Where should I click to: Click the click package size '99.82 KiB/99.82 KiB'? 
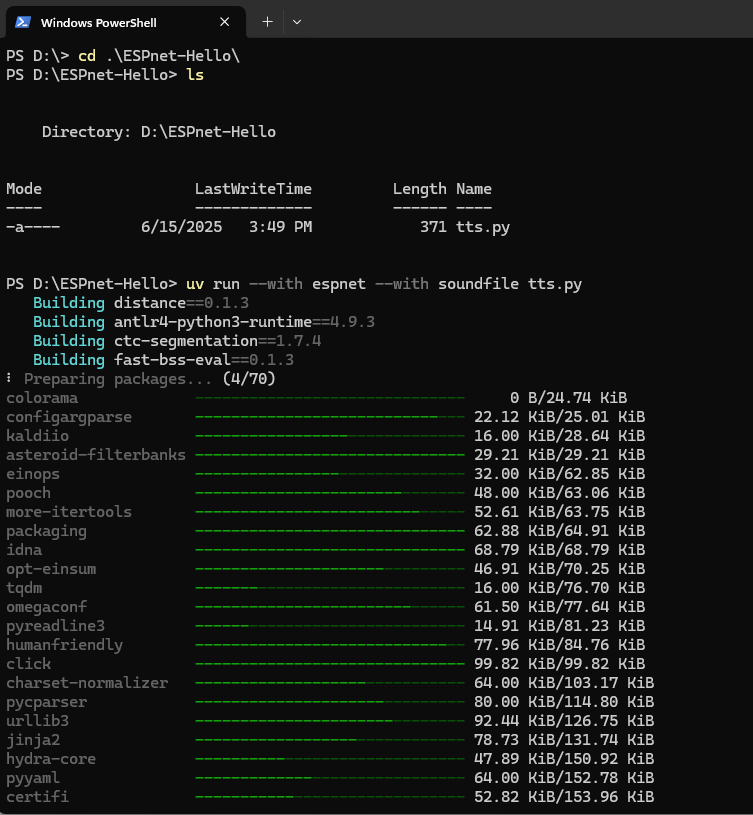(559, 664)
